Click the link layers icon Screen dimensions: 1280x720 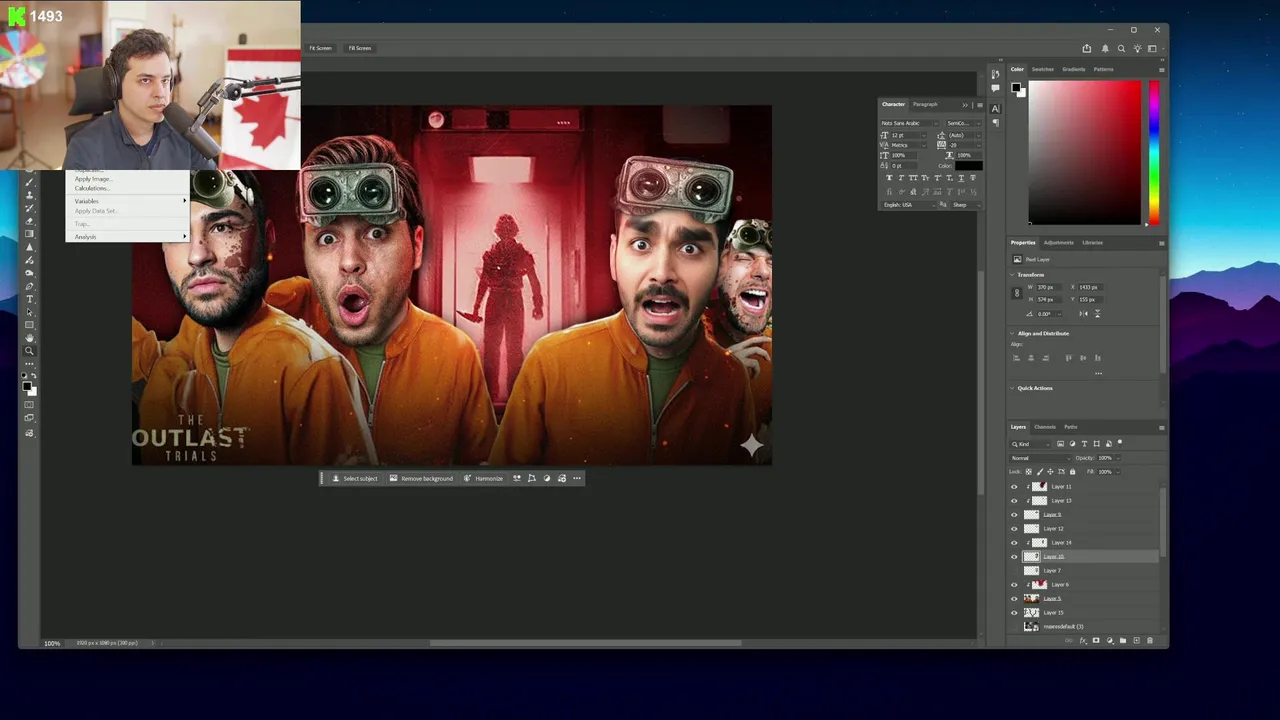pos(1069,640)
